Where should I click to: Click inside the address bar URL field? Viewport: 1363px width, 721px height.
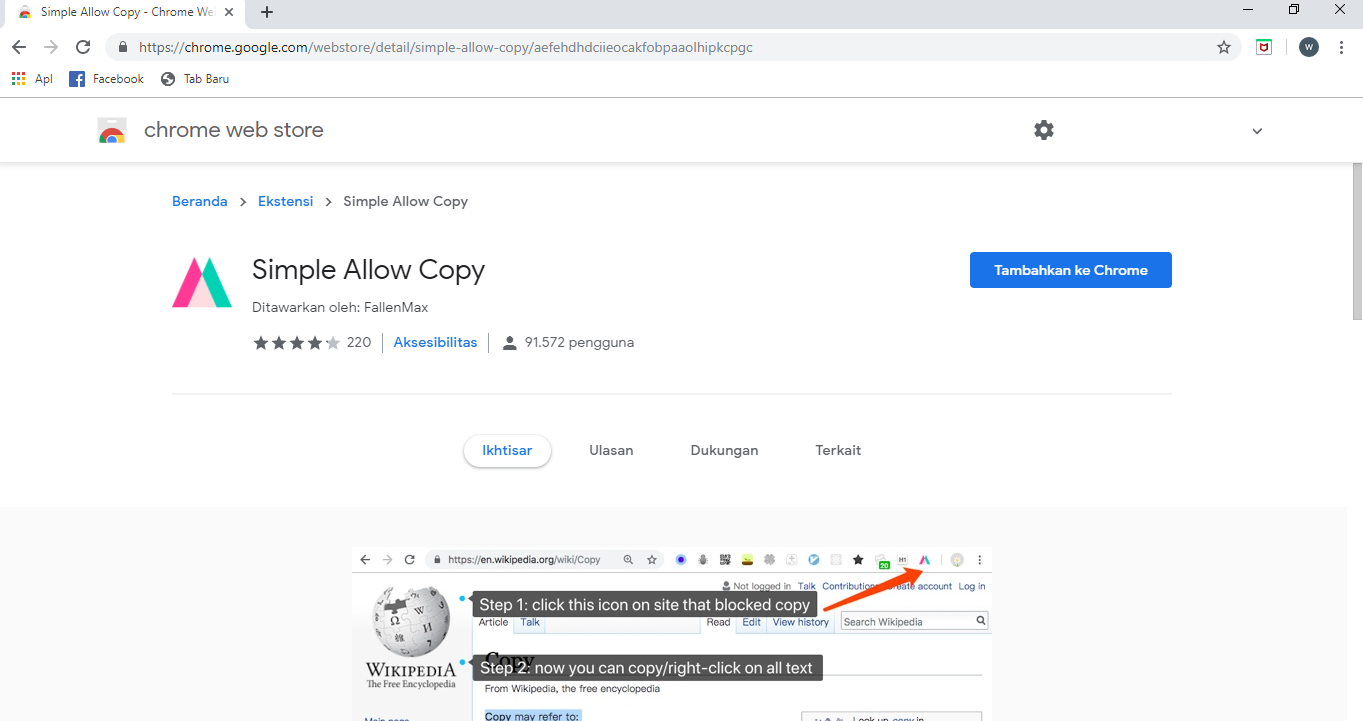click(x=450, y=46)
